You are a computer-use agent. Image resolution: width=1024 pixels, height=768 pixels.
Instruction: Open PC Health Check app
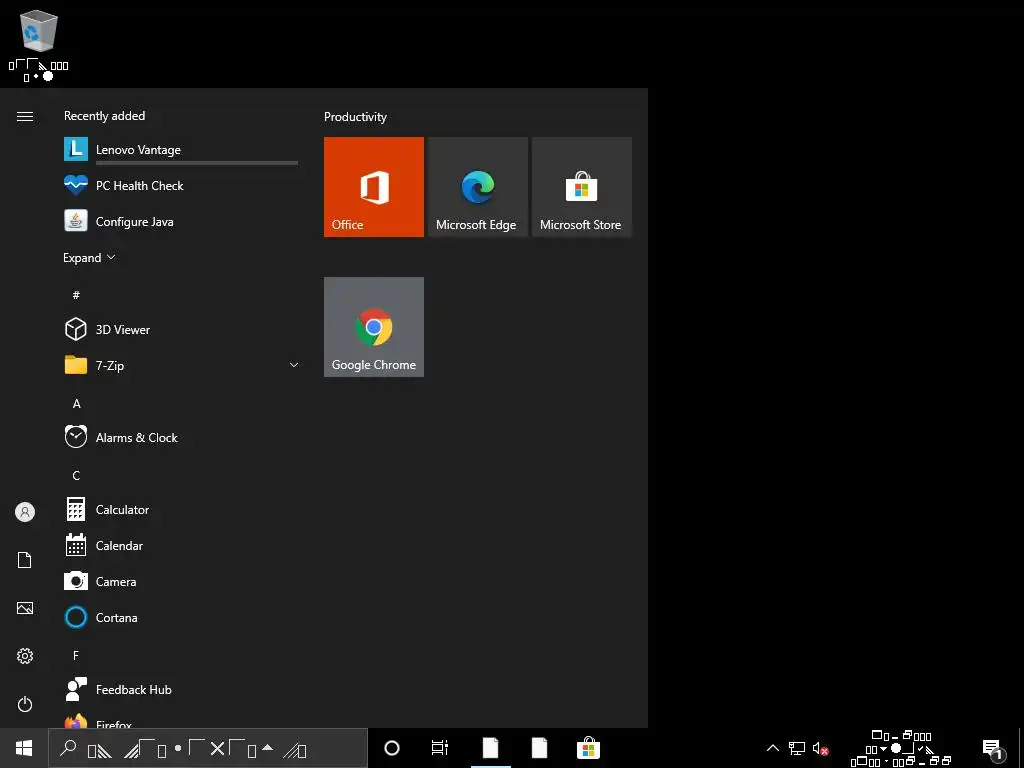pyautogui.click(x=181, y=185)
